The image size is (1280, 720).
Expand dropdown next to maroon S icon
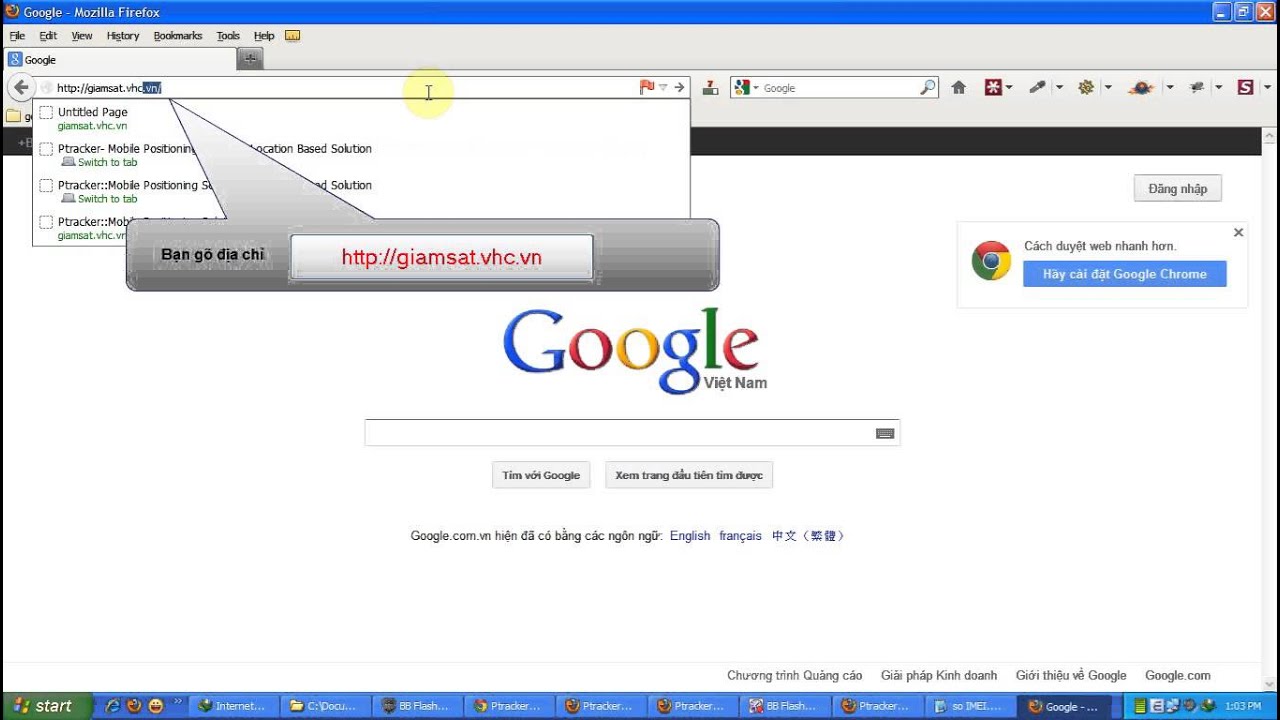coord(1265,88)
